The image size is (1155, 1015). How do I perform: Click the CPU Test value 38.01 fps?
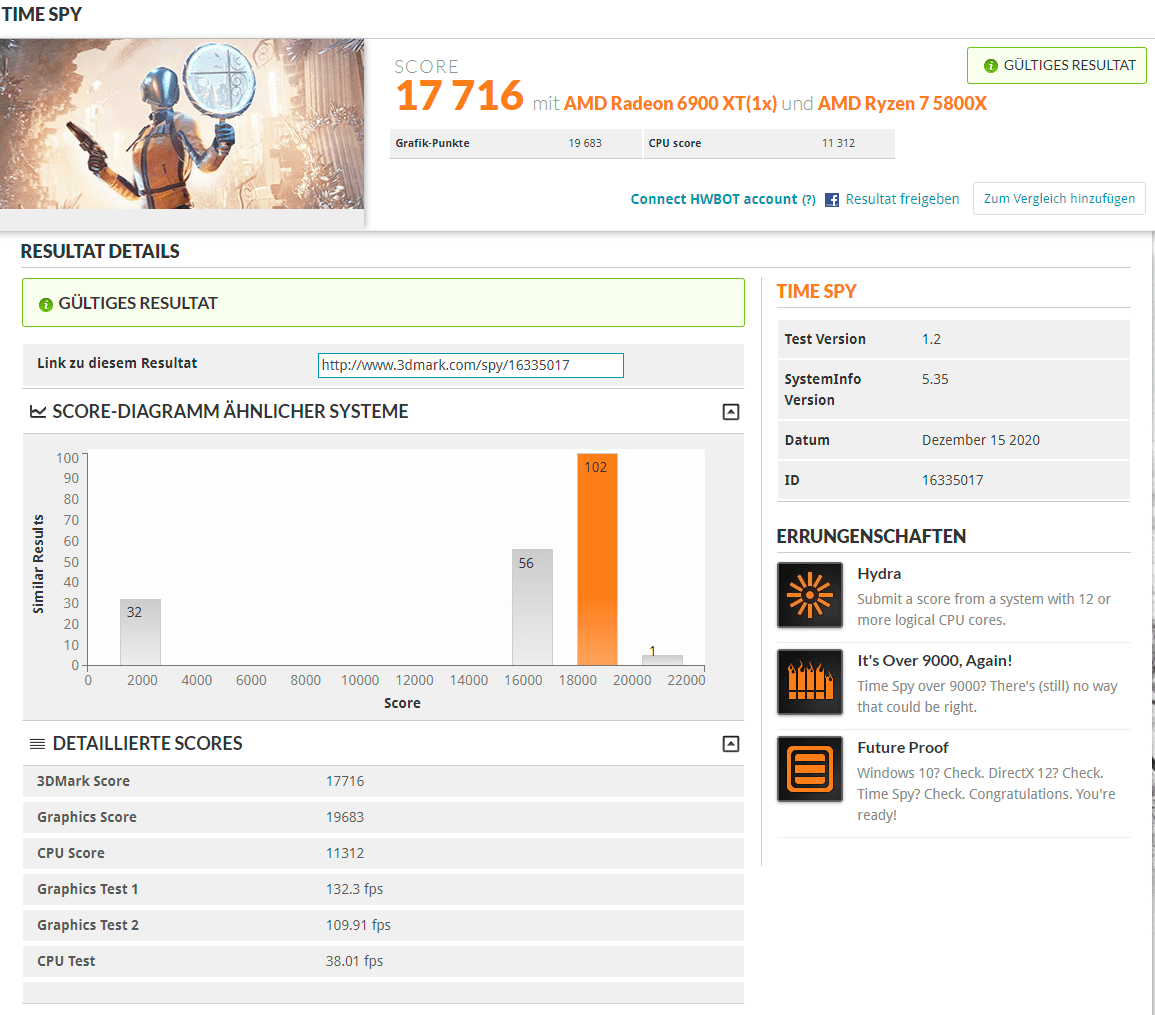(x=354, y=961)
